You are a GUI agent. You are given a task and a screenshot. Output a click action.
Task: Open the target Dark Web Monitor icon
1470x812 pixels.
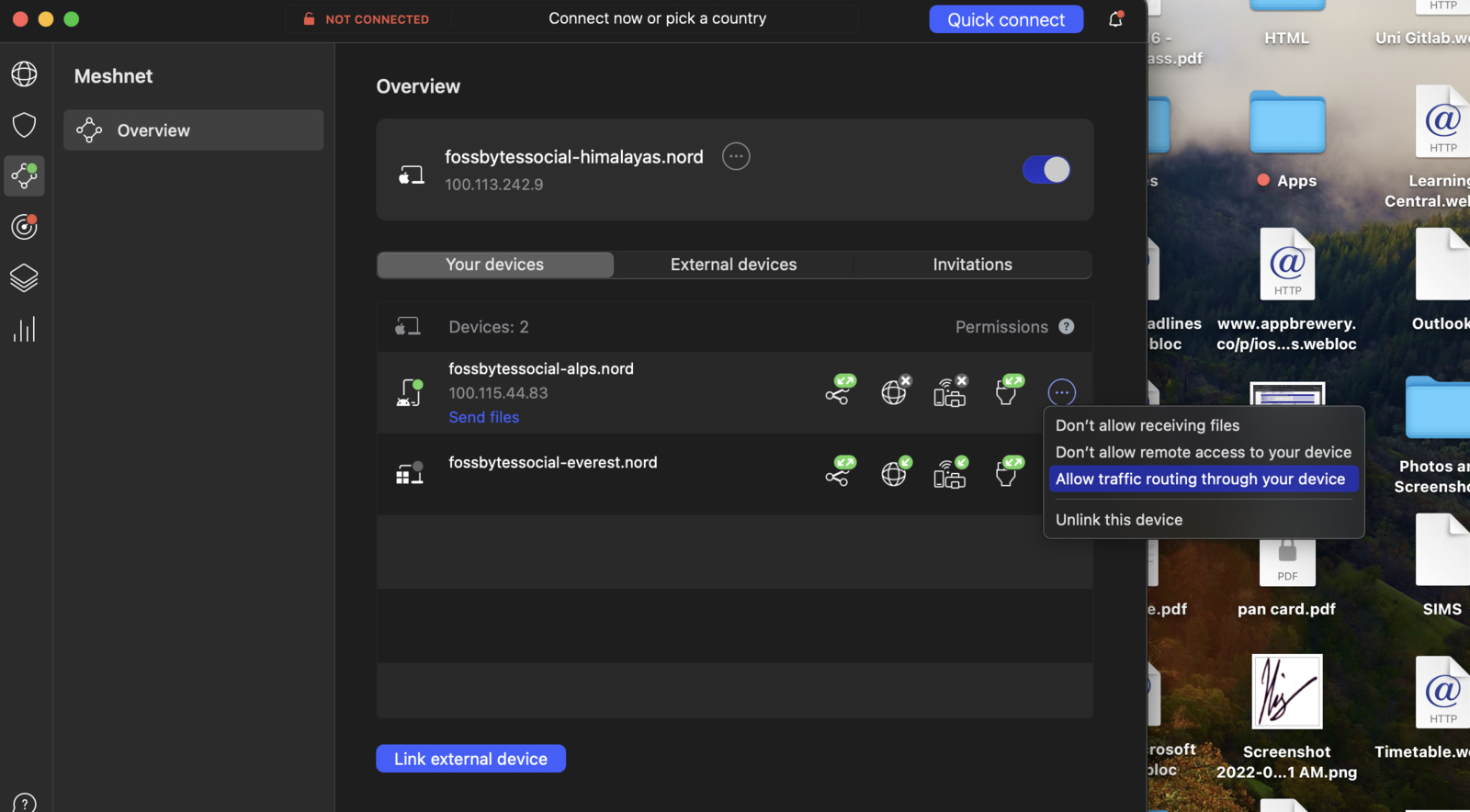tap(24, 226)
